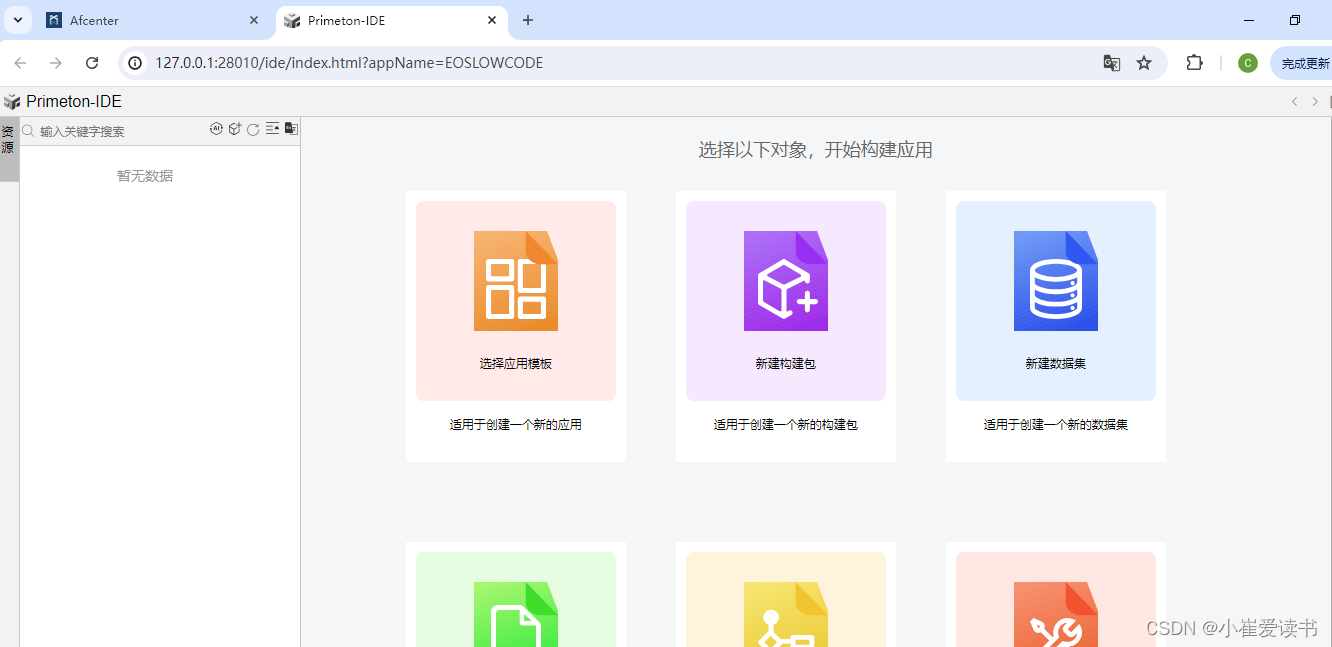This screenshot has height=647, width=1332.
Task: Click the 选择应用模板 orange icon
Action: tap(516, 281)
